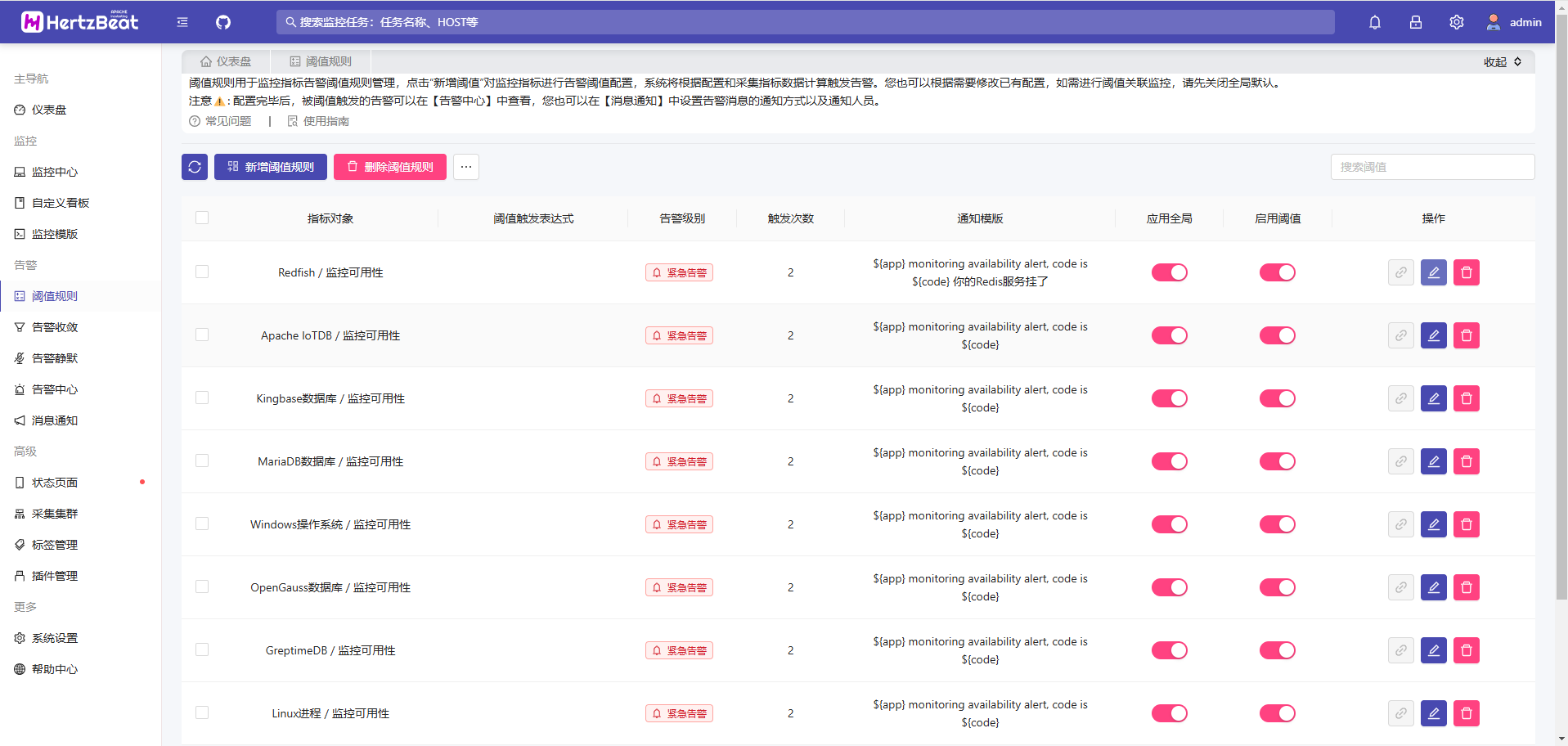This screenshot has height=746, width=1568.
Task: Click the 搜索阈值 search field
Action: click(x=1432, y=167)
